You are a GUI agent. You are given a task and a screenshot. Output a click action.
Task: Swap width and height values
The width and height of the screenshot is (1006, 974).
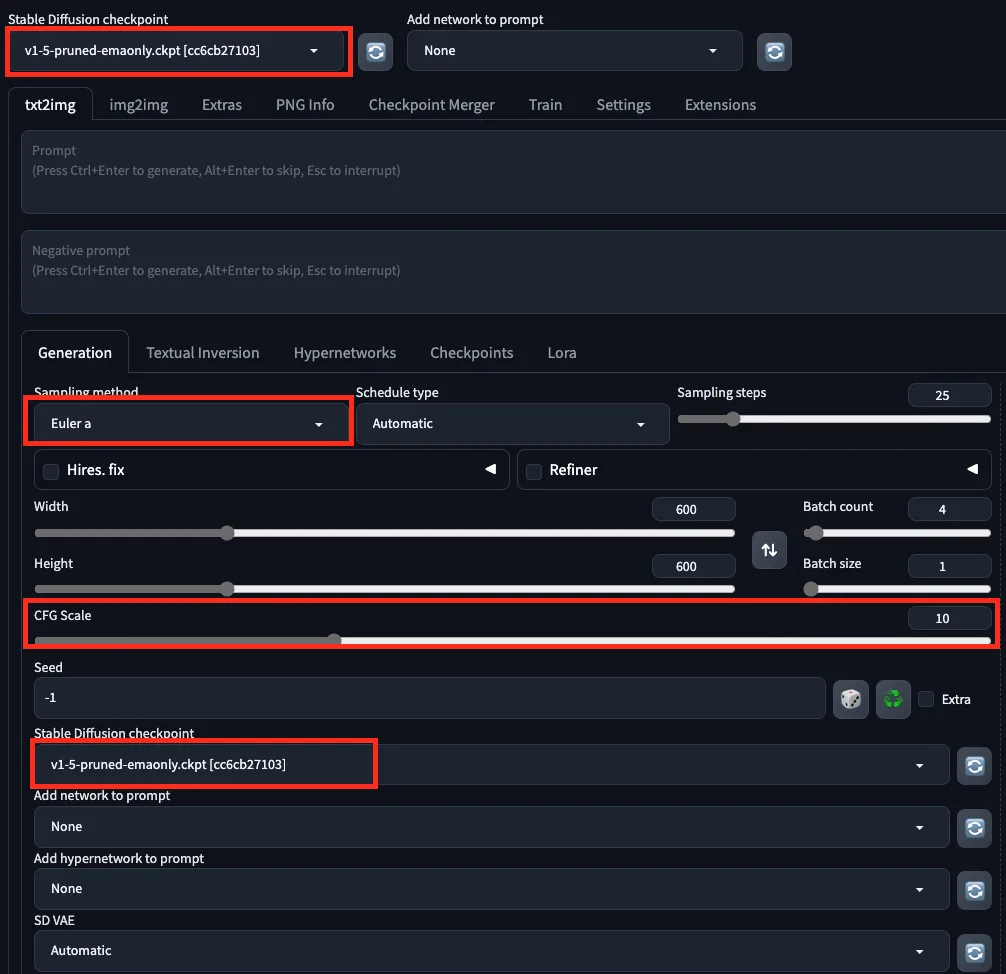(x=769, y=550)
